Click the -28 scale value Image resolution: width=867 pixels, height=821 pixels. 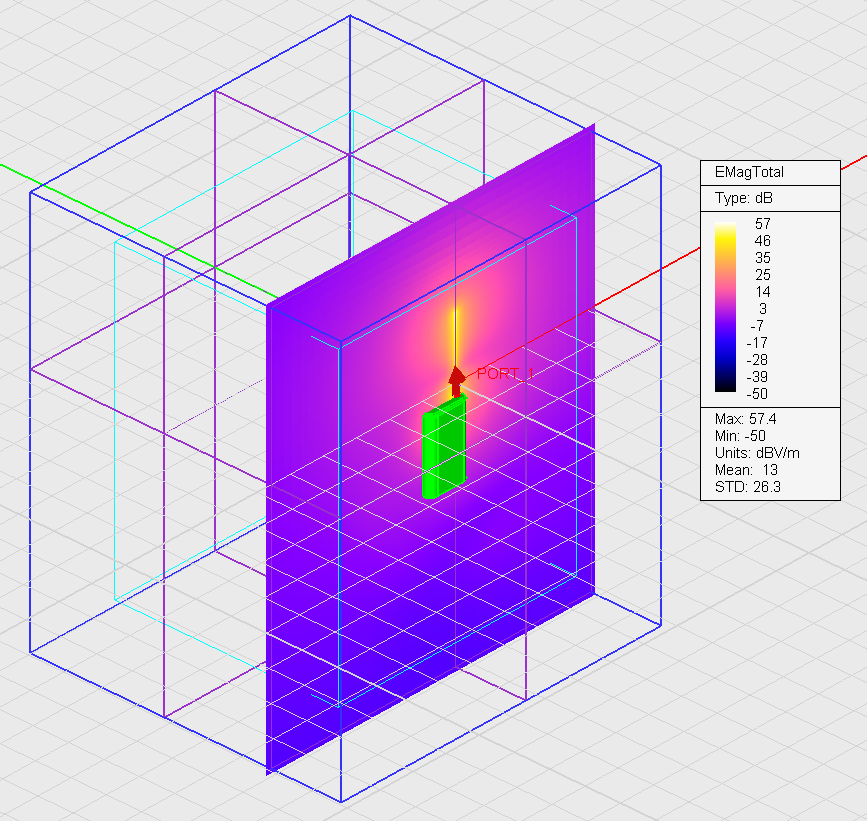click(x=757, y=360)
